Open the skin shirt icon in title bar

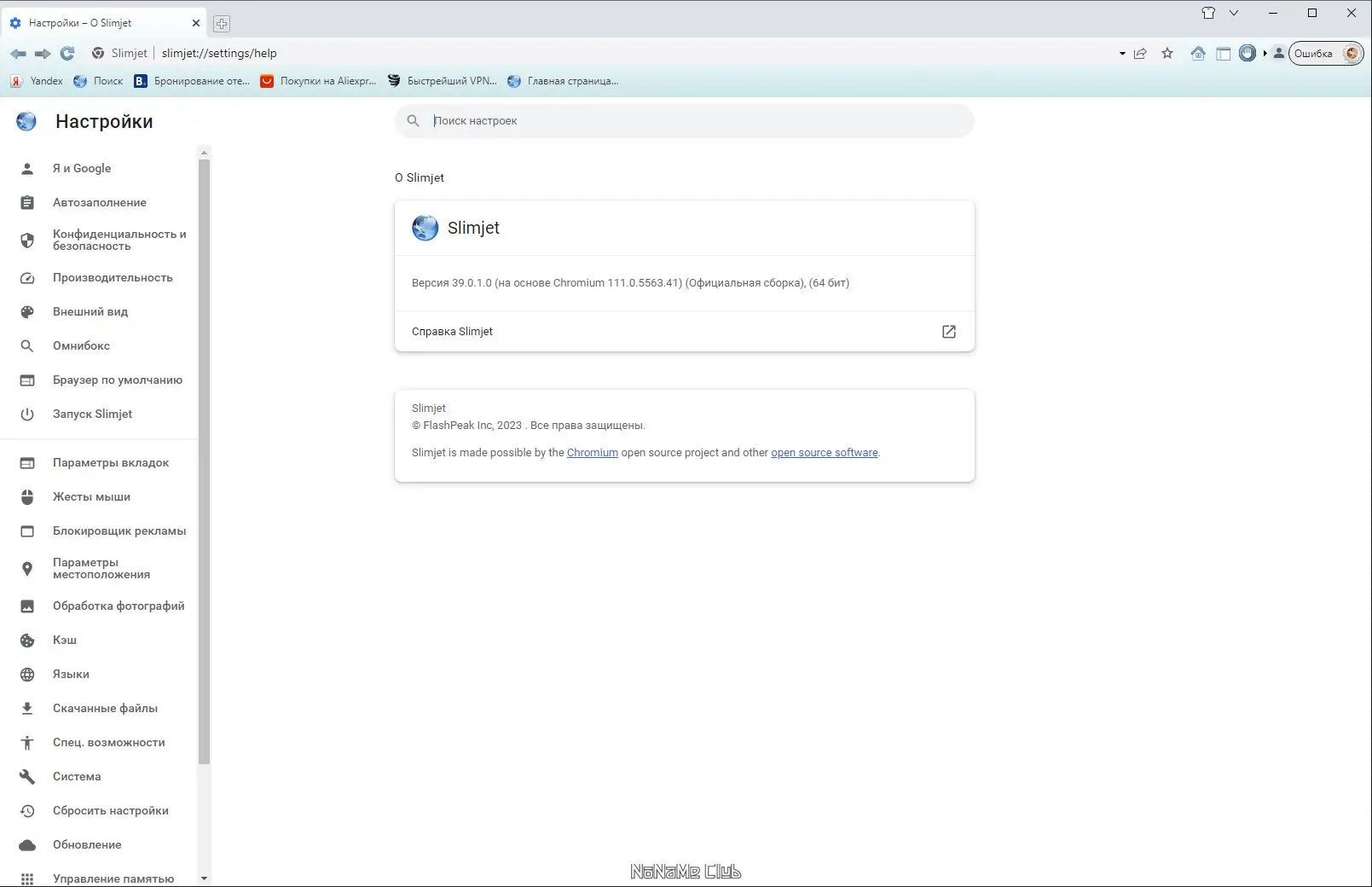(1208, 13)
